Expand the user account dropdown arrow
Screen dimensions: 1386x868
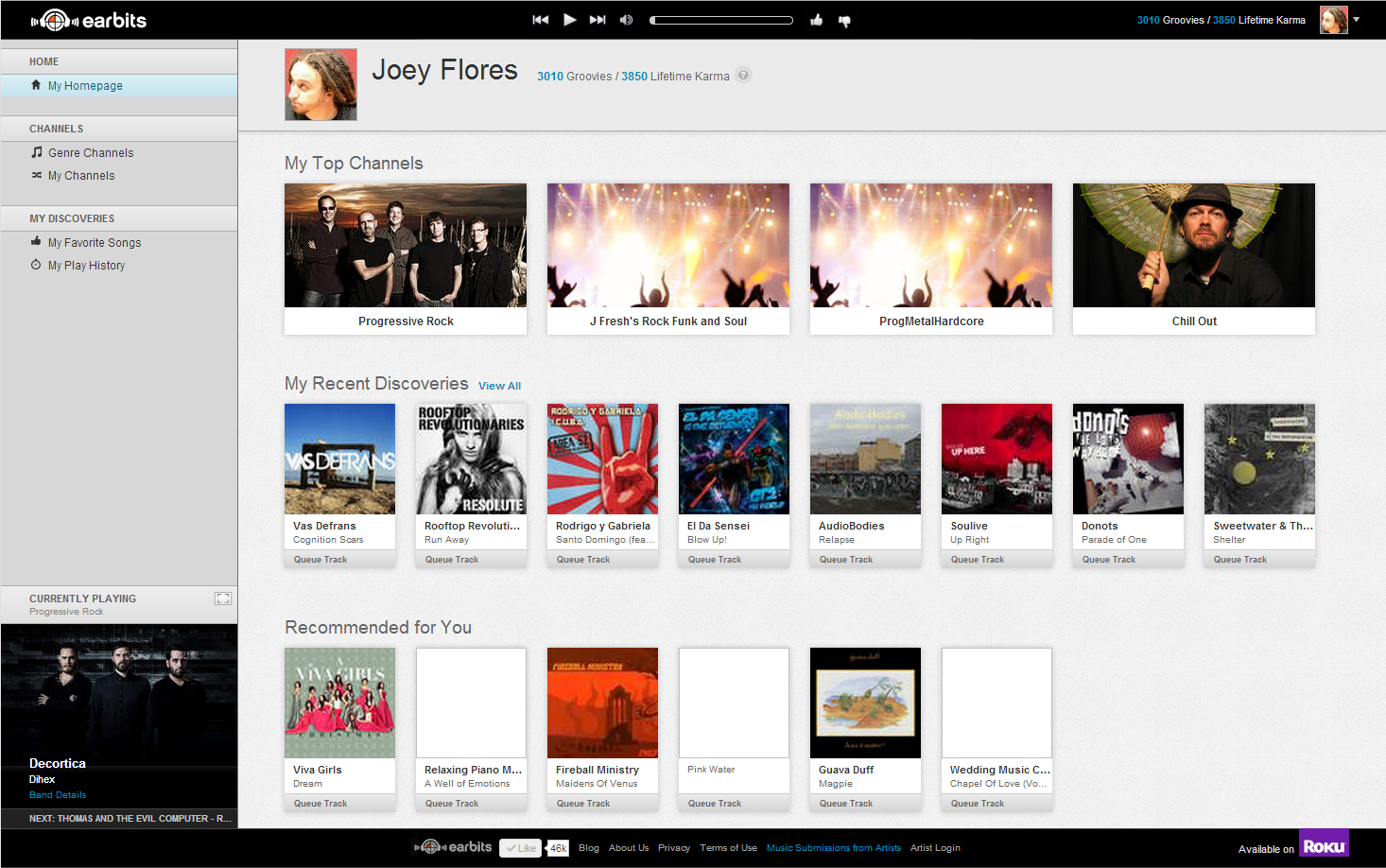coord(1357,19)
